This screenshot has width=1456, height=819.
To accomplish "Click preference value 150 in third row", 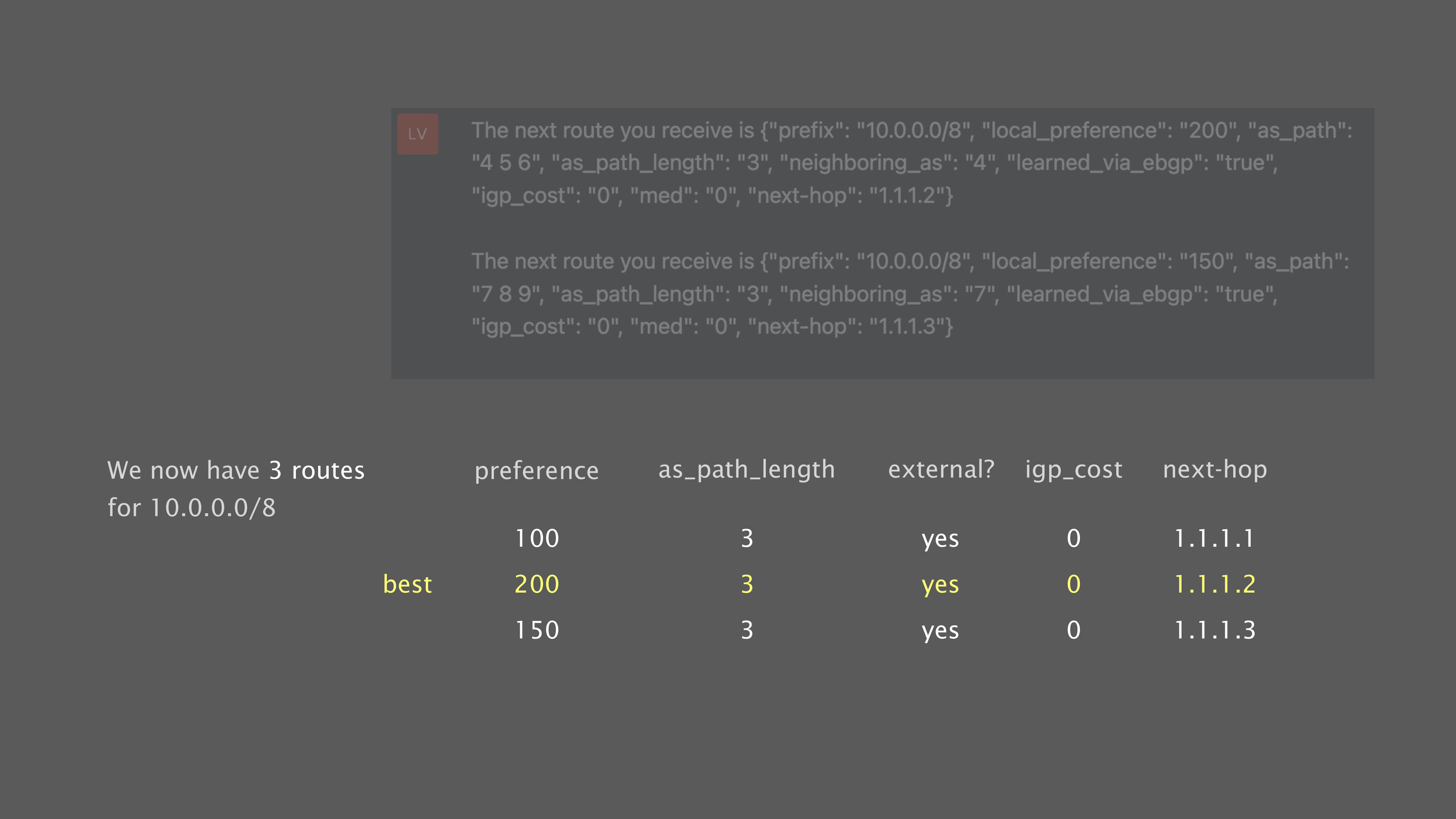I will (x=537, y=630).
